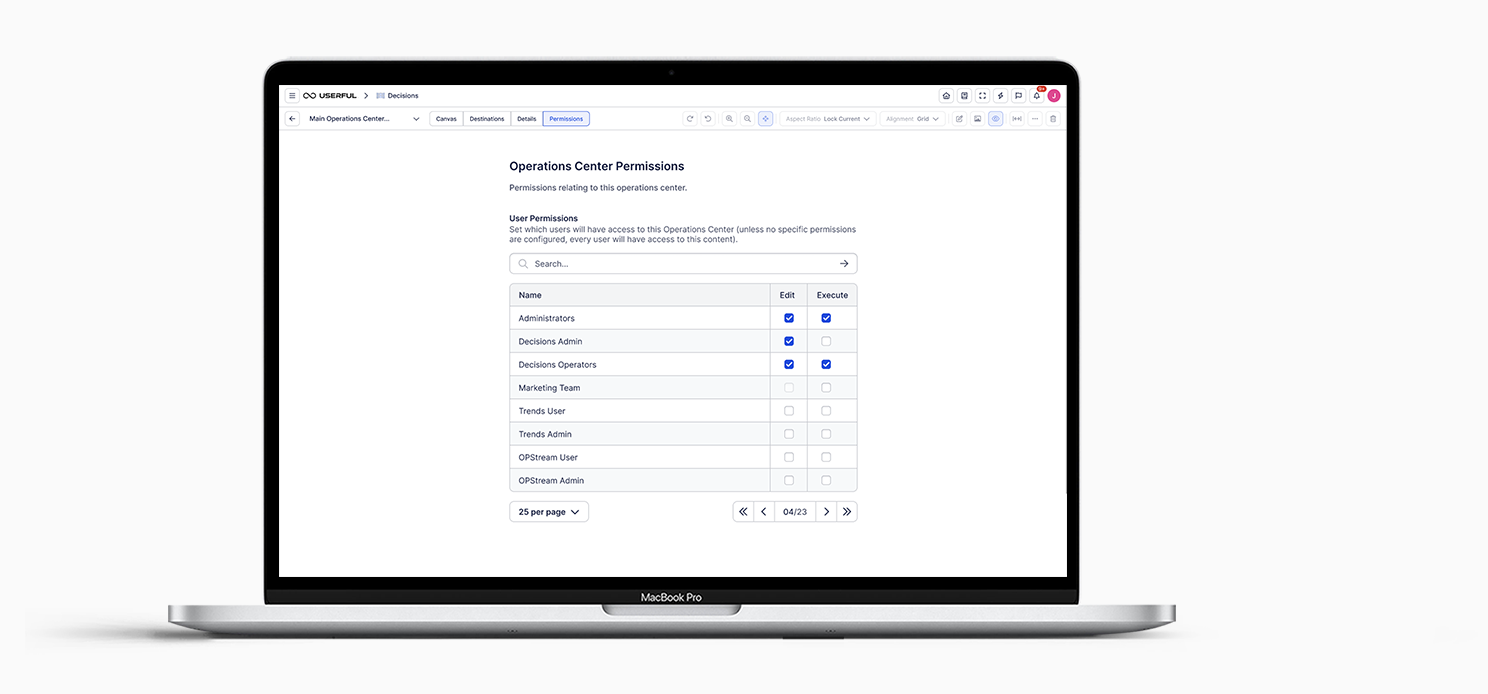Jump to the last page of results

(x=847, y=512)
